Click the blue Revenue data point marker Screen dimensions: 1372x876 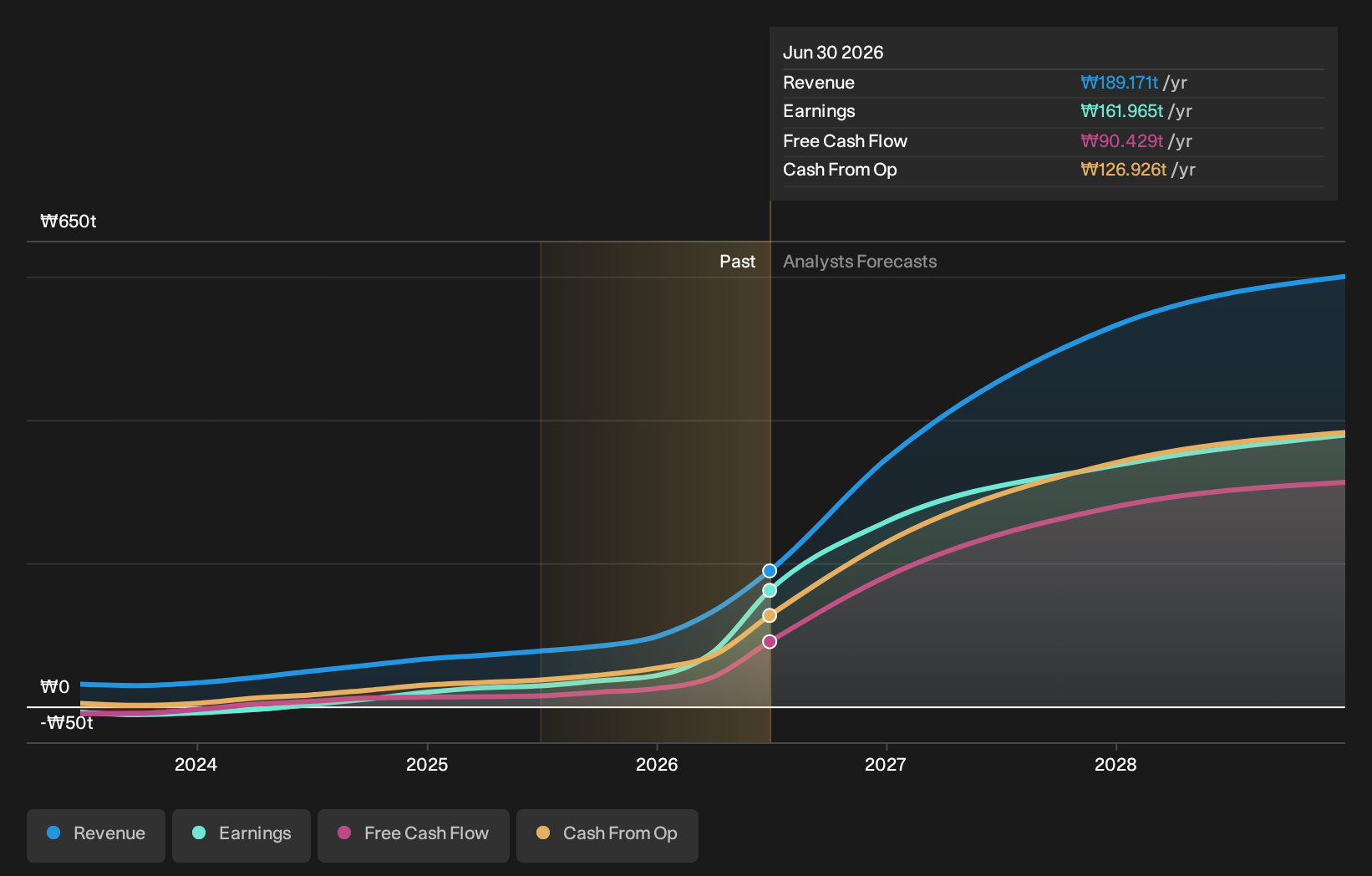pyautogui.click(x=770, y=571)
